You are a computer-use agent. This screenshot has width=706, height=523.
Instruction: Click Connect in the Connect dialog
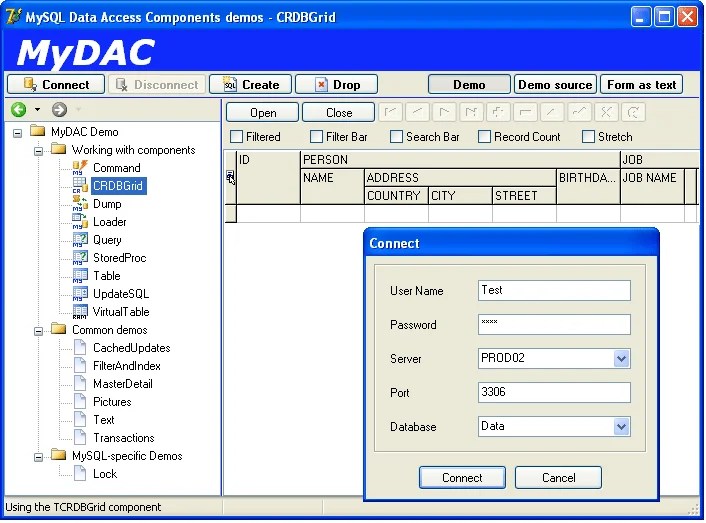point(462,478)
